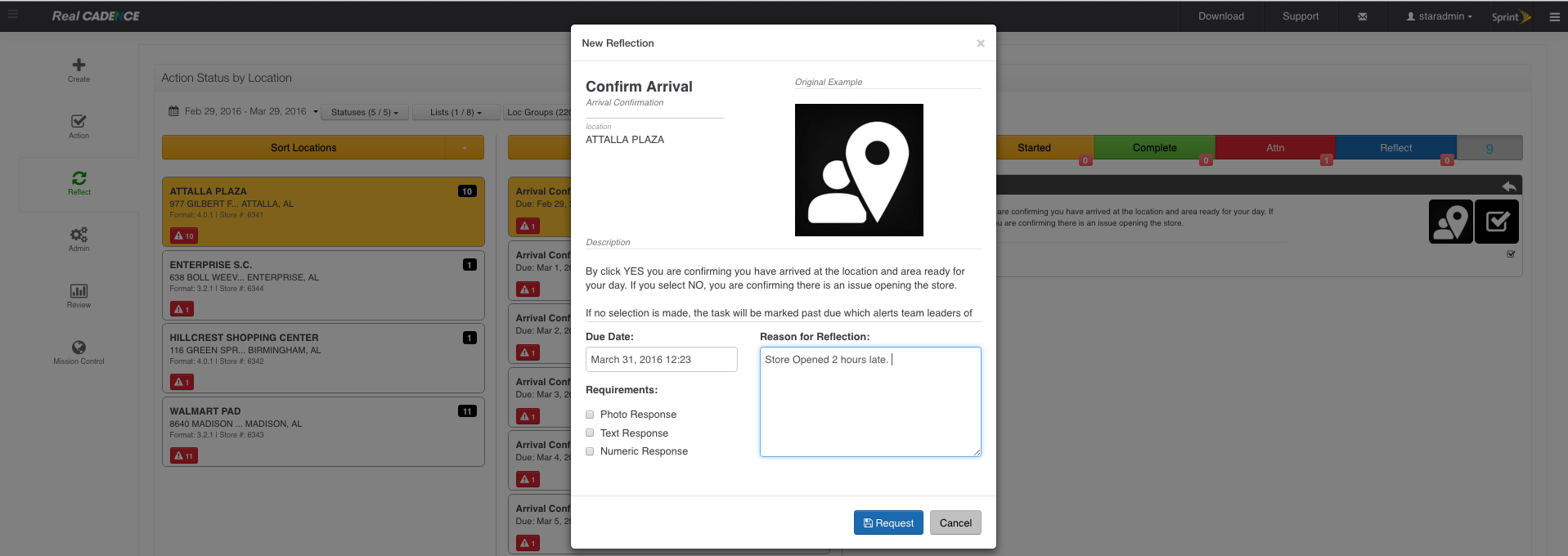The width and height of the screenshot is (1568, 556).
Task: Check the Text Response requirement
Action: [590, 433]
